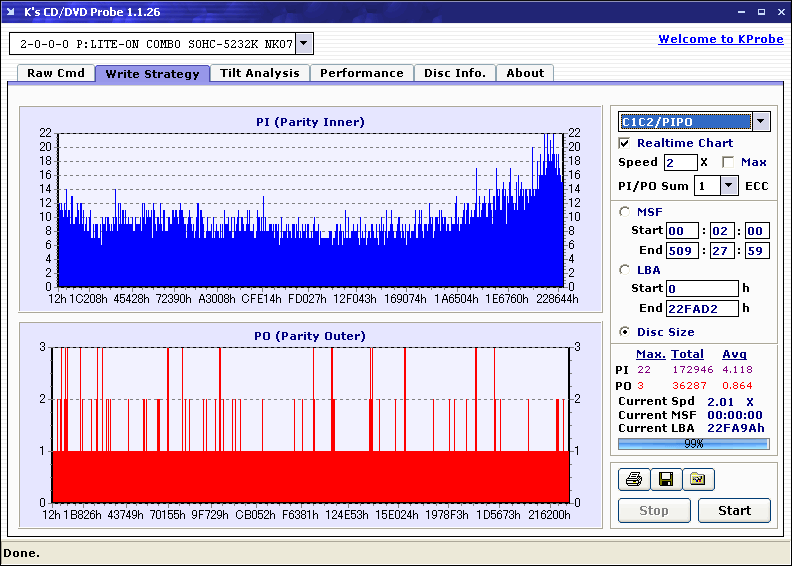Click the LBA End input field
The height and width of the screenshot is (566, 792).
point(702,308)
